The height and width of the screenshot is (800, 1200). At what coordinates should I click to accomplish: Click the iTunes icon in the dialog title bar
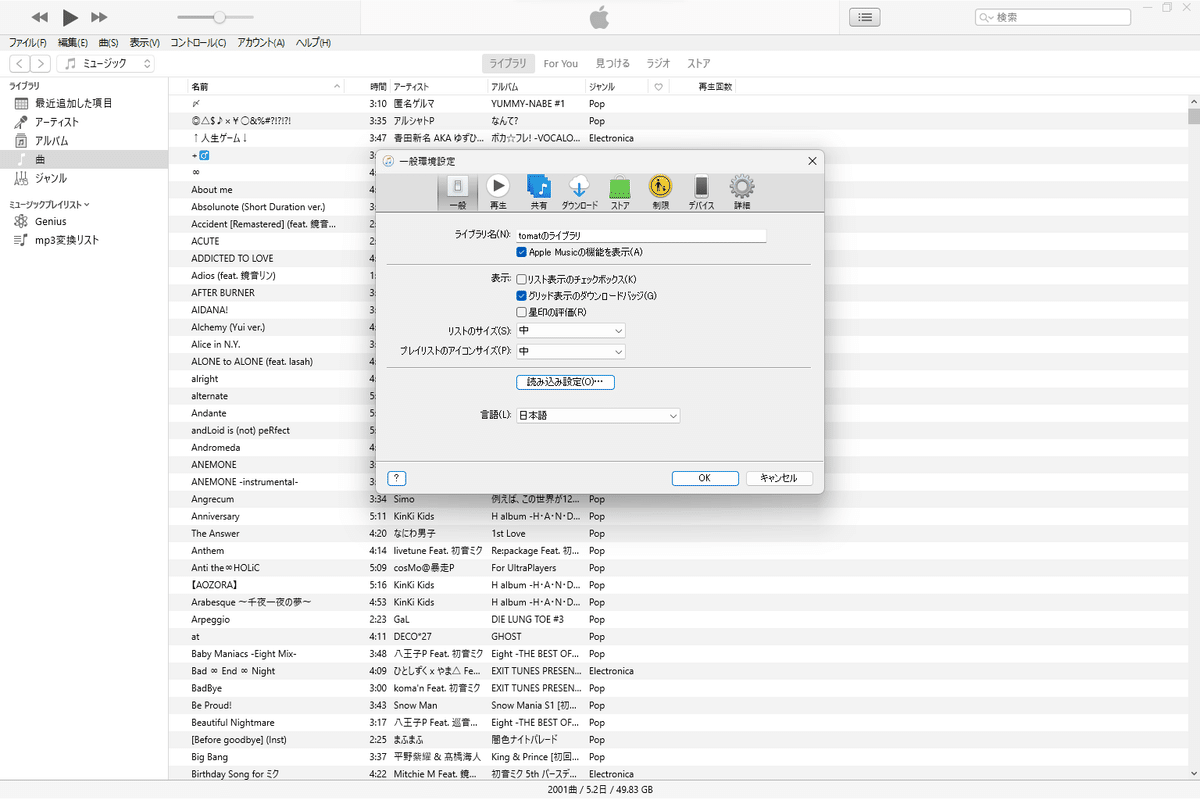(x=388, y=161)
